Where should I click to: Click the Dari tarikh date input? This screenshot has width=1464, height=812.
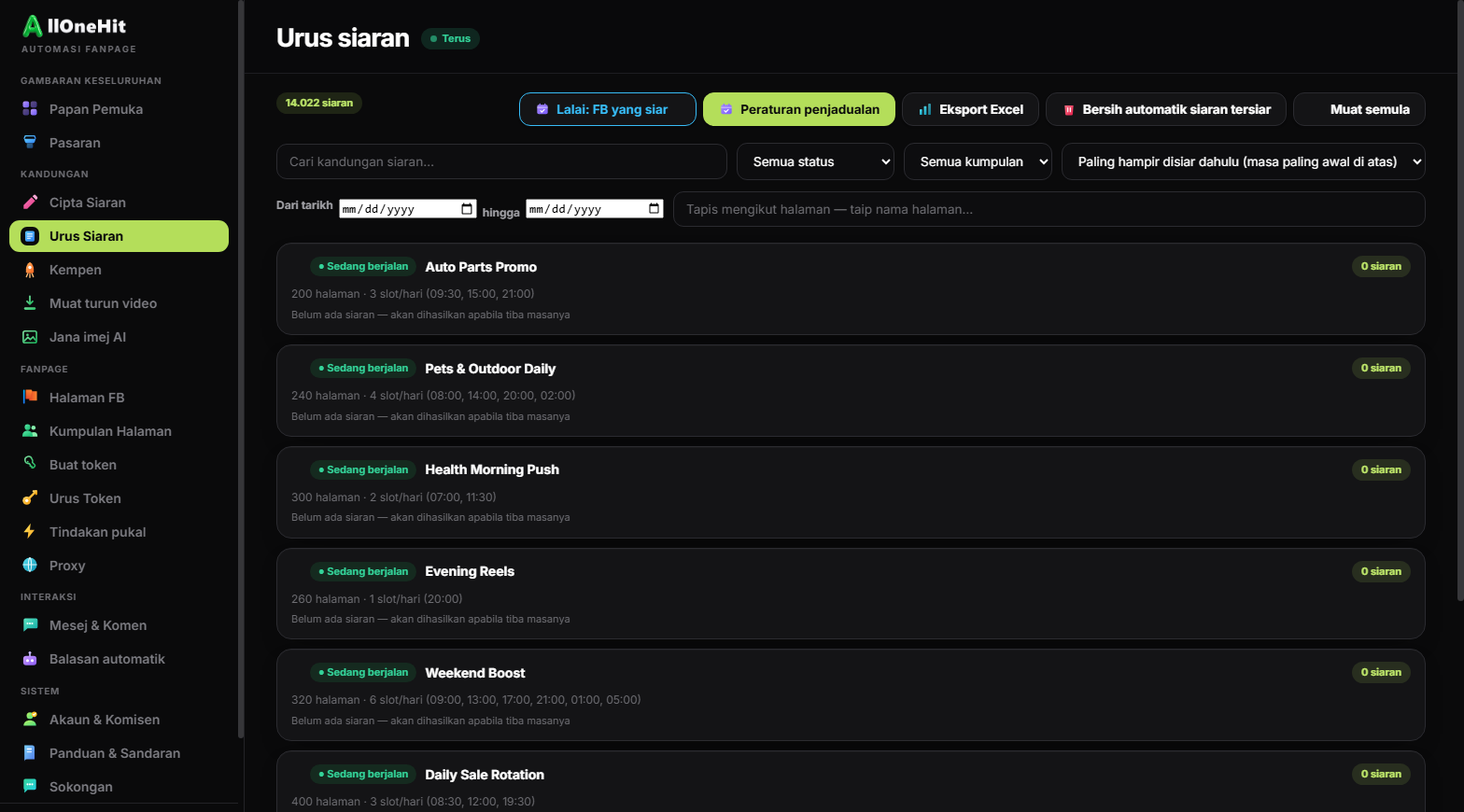408,209
